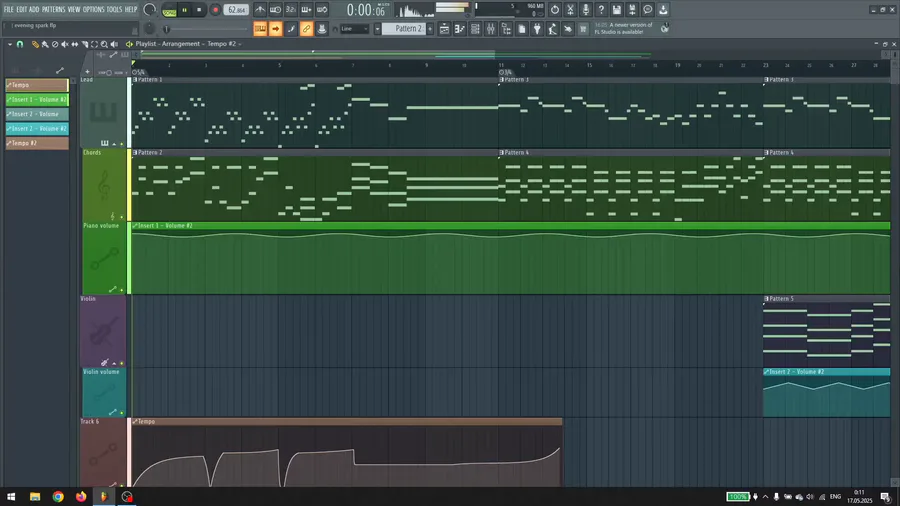
Task: Select the playlist delete tool
Action: click(x=55, y=44)
